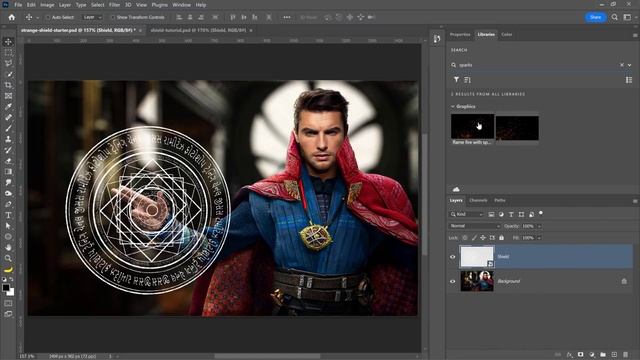Select the Lasso tool
The height and width of the screenshot is (360, 640).
(x=8, y=63)
